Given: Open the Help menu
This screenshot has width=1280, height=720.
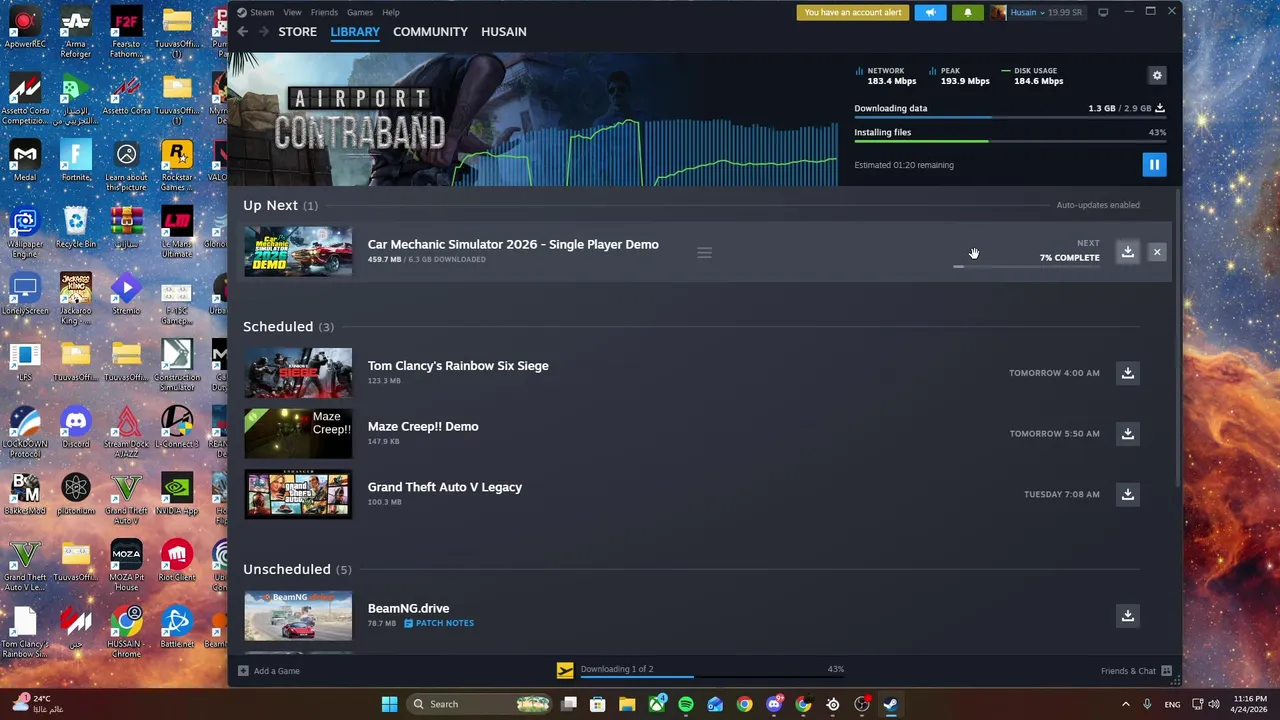Looking at the screenshot, I should coord(391,12).
